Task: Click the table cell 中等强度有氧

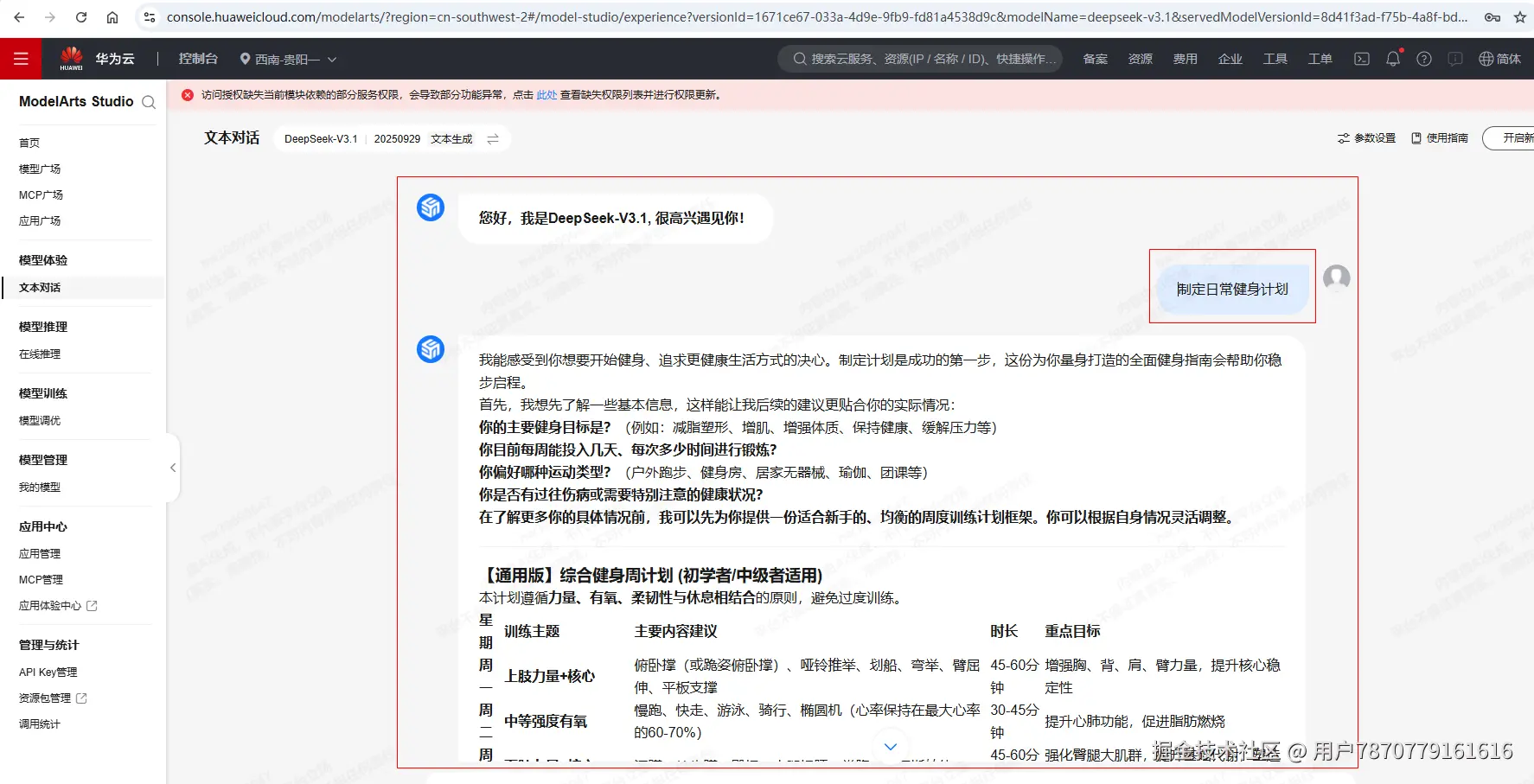Action: (x=546, y=721)
